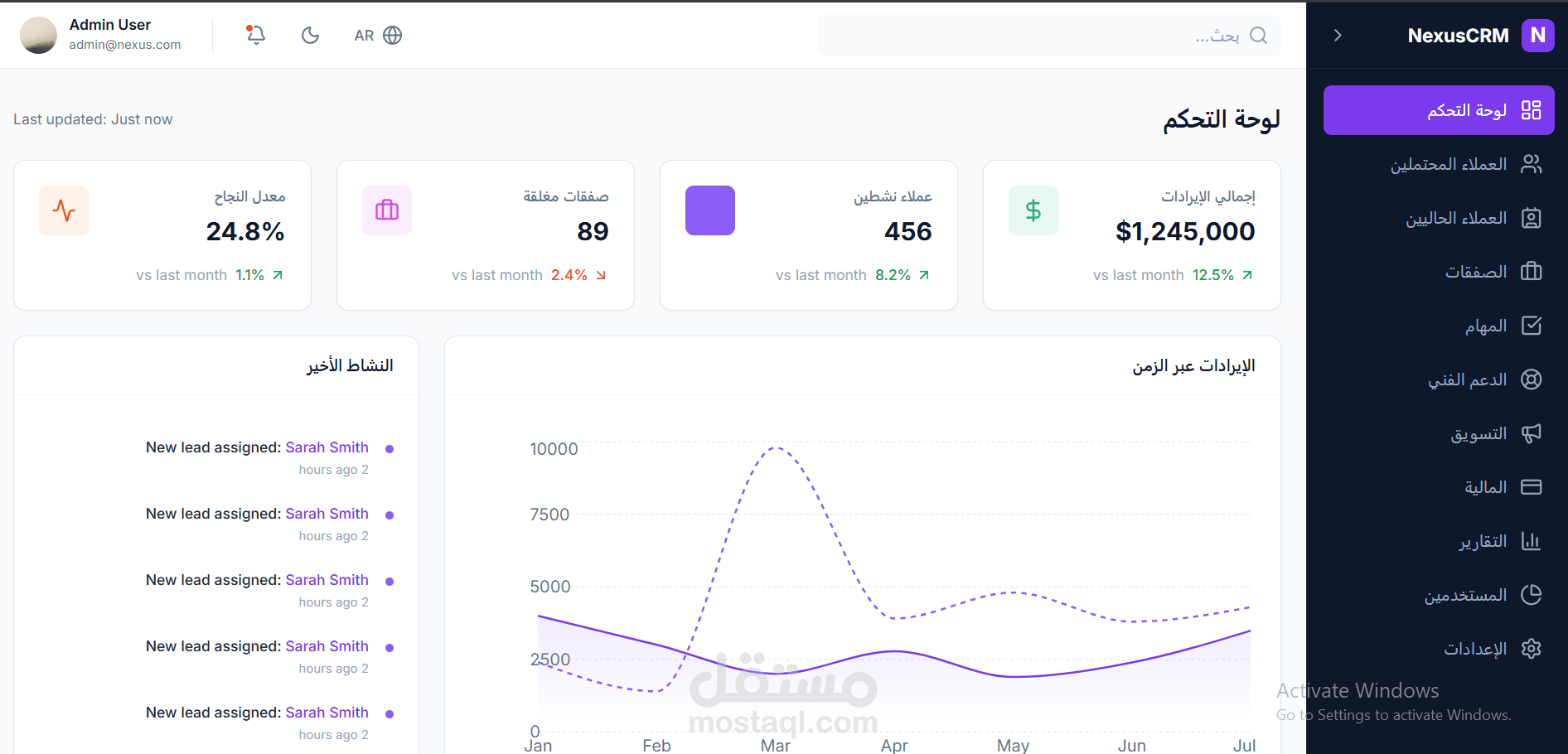Viewport: 1568px width, 754px height.
Task: Collapse the sidebar using the chevron arrow
Action: [x=1337, y=35]
